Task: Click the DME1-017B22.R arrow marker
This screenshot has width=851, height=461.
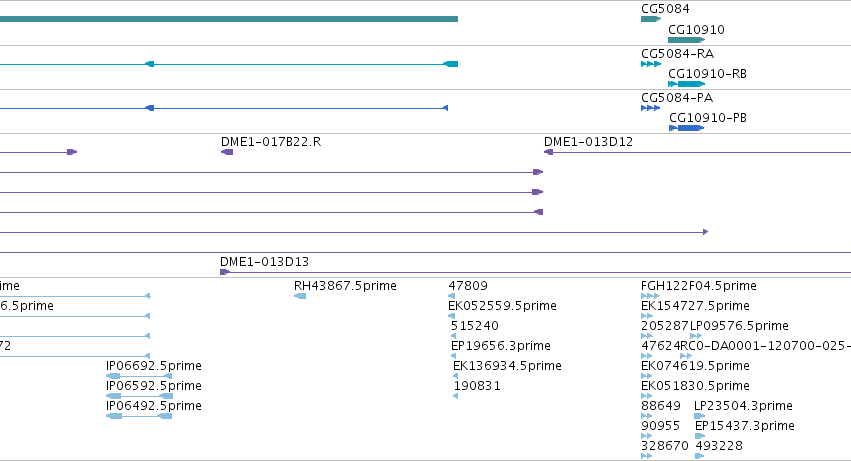Action: (x=227, y=152)
